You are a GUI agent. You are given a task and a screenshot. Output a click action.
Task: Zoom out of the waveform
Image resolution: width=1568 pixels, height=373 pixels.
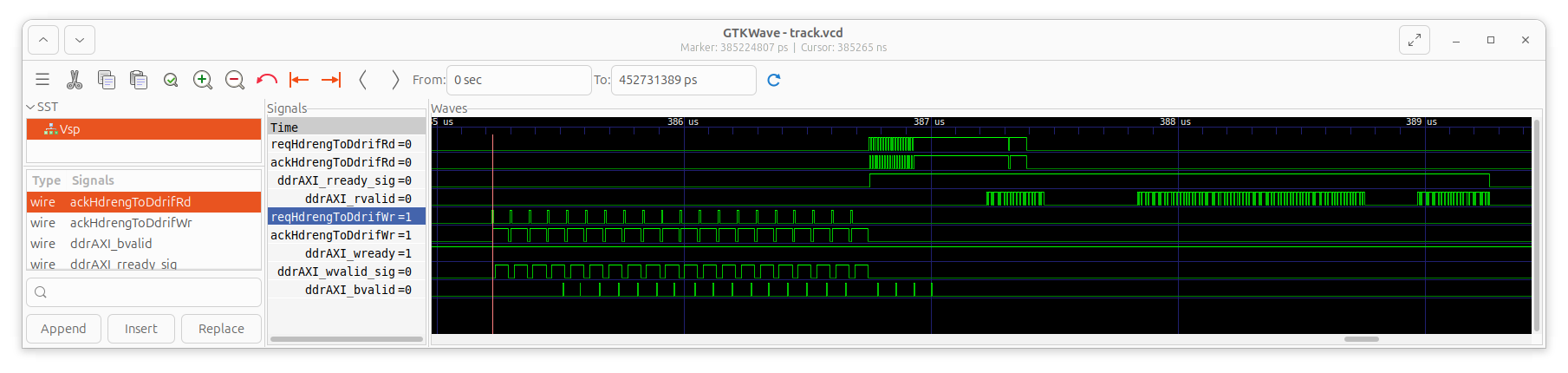235,80
